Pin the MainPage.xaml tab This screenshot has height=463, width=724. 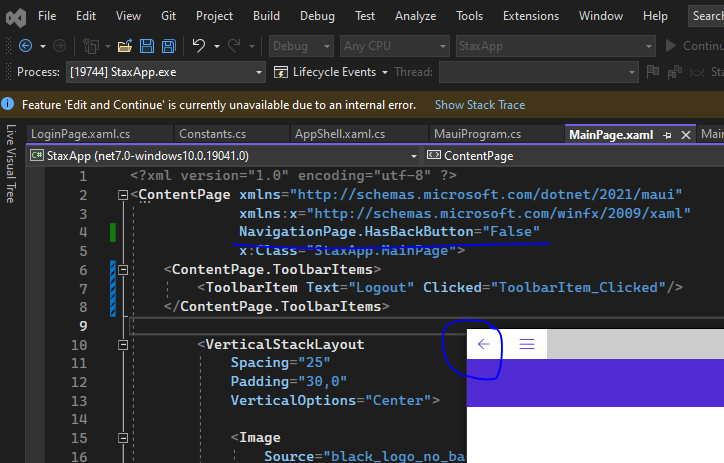pyautogui.click(x=667, y=135)
